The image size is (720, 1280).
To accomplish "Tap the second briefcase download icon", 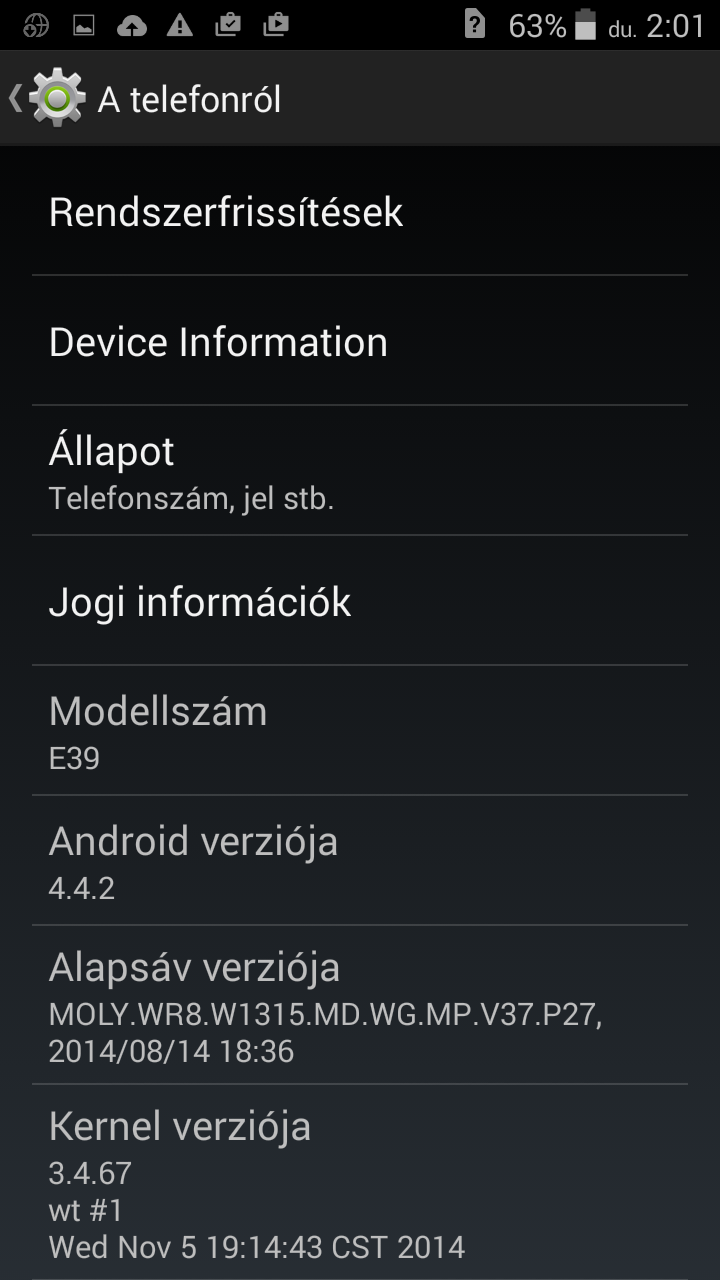I will tap(276, 25).
